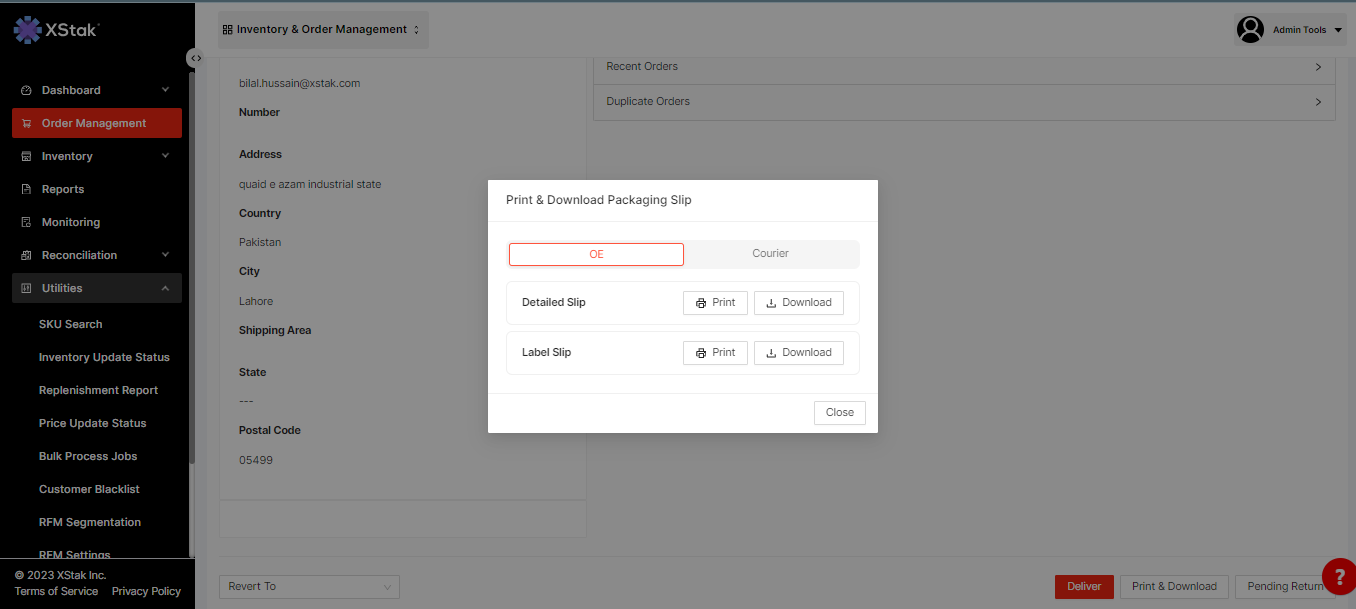
Task: Open the Inventory & Order Management switcher
Action: pyautogui.click(x=322, y=30)
